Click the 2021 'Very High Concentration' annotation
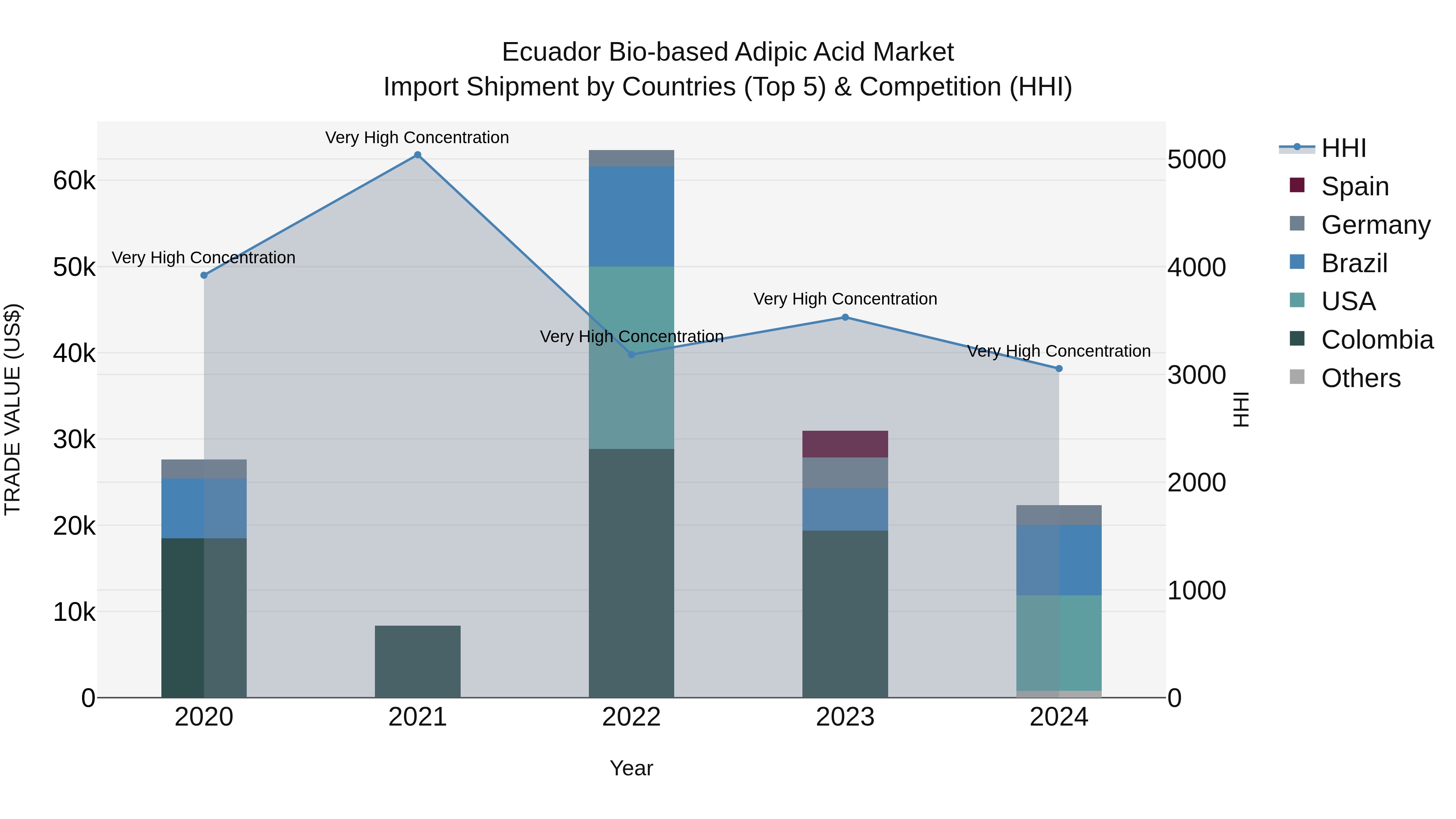Screen dimensions: 1456x819 417,138
